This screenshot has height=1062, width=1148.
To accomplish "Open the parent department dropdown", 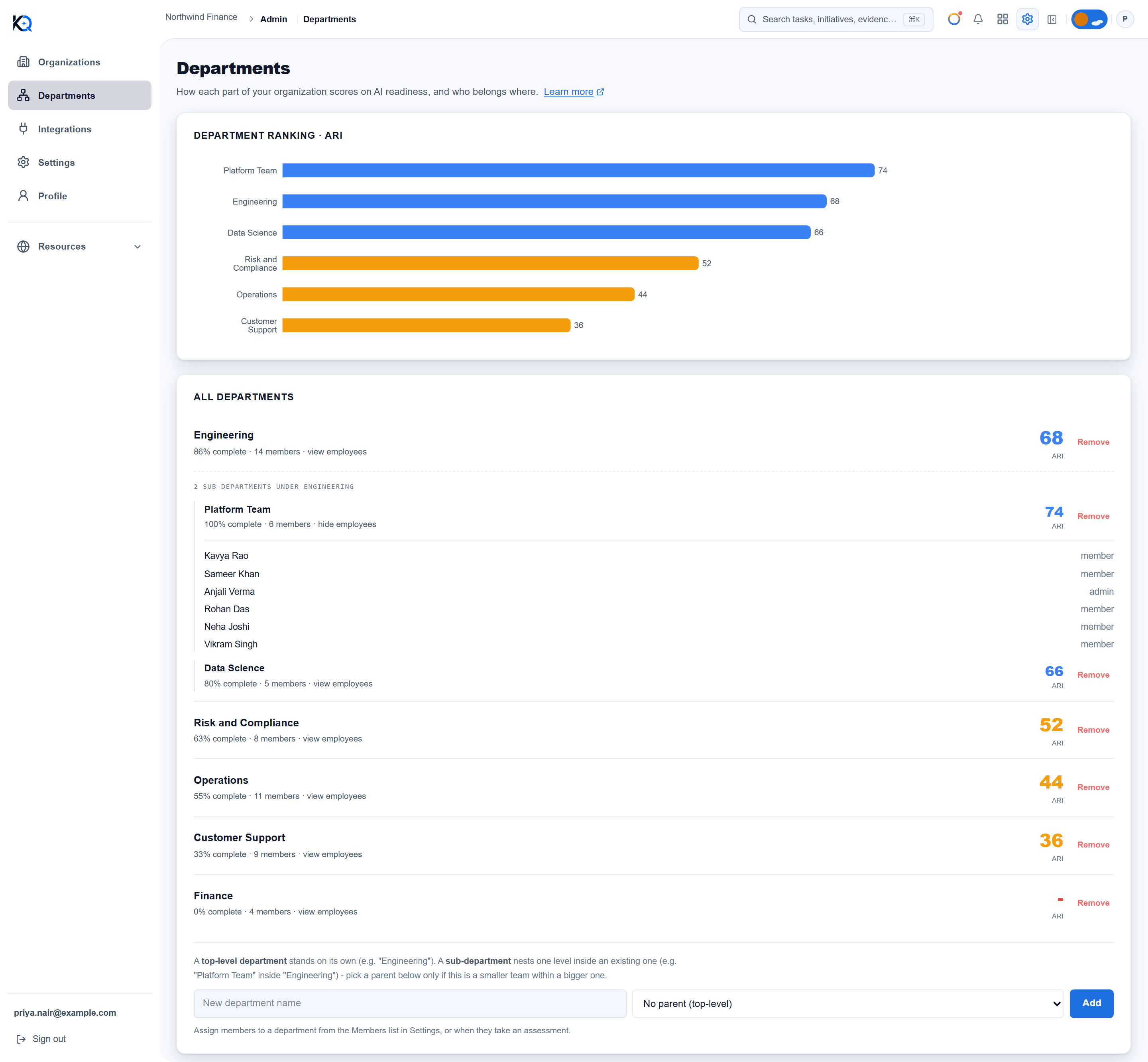I will tap(848, 1003).
